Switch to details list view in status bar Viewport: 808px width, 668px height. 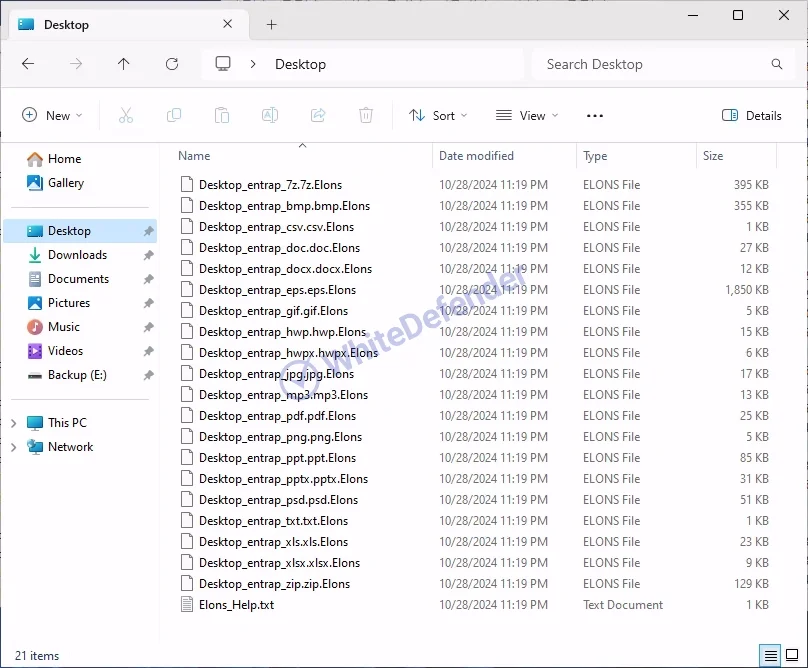click(771, 656)
